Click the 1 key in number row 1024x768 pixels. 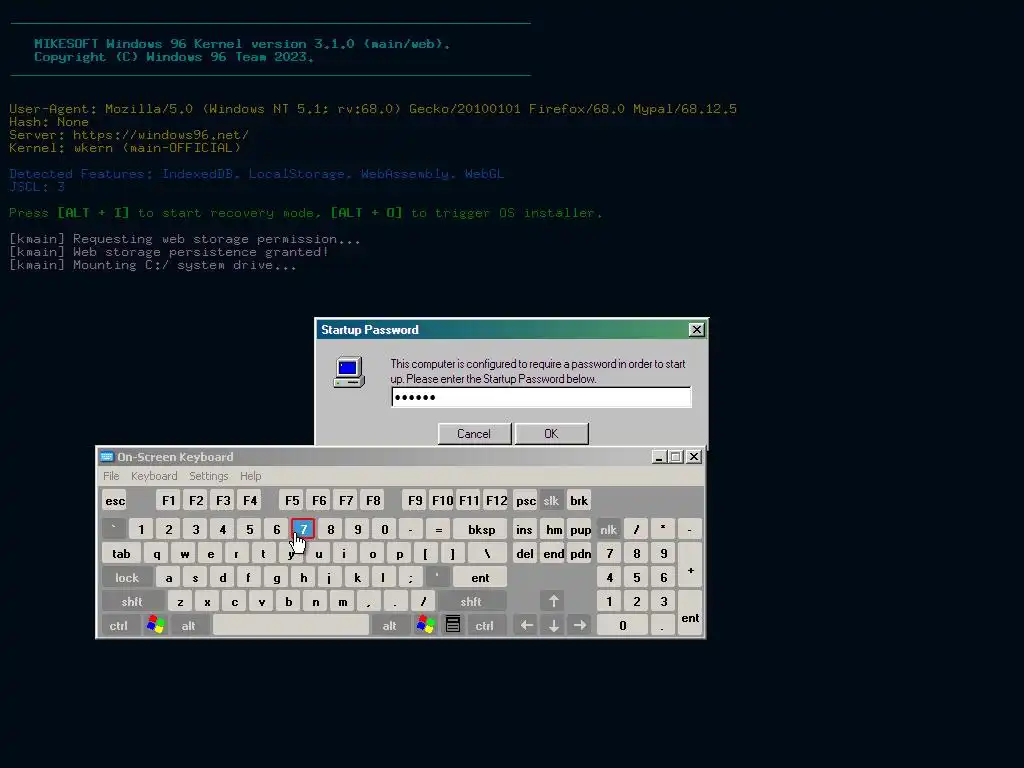[x=141, y=529]
